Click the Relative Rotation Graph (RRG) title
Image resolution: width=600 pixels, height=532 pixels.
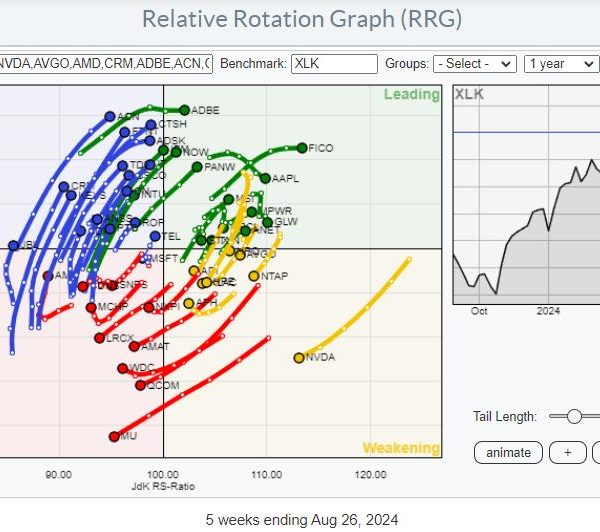(x=302, y=19)
